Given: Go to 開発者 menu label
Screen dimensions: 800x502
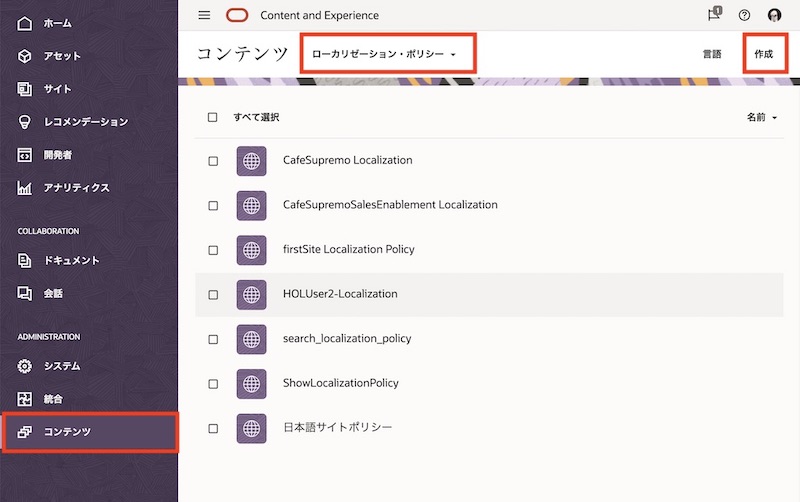Looking at the screenshot, I should (x=58, y=155).
